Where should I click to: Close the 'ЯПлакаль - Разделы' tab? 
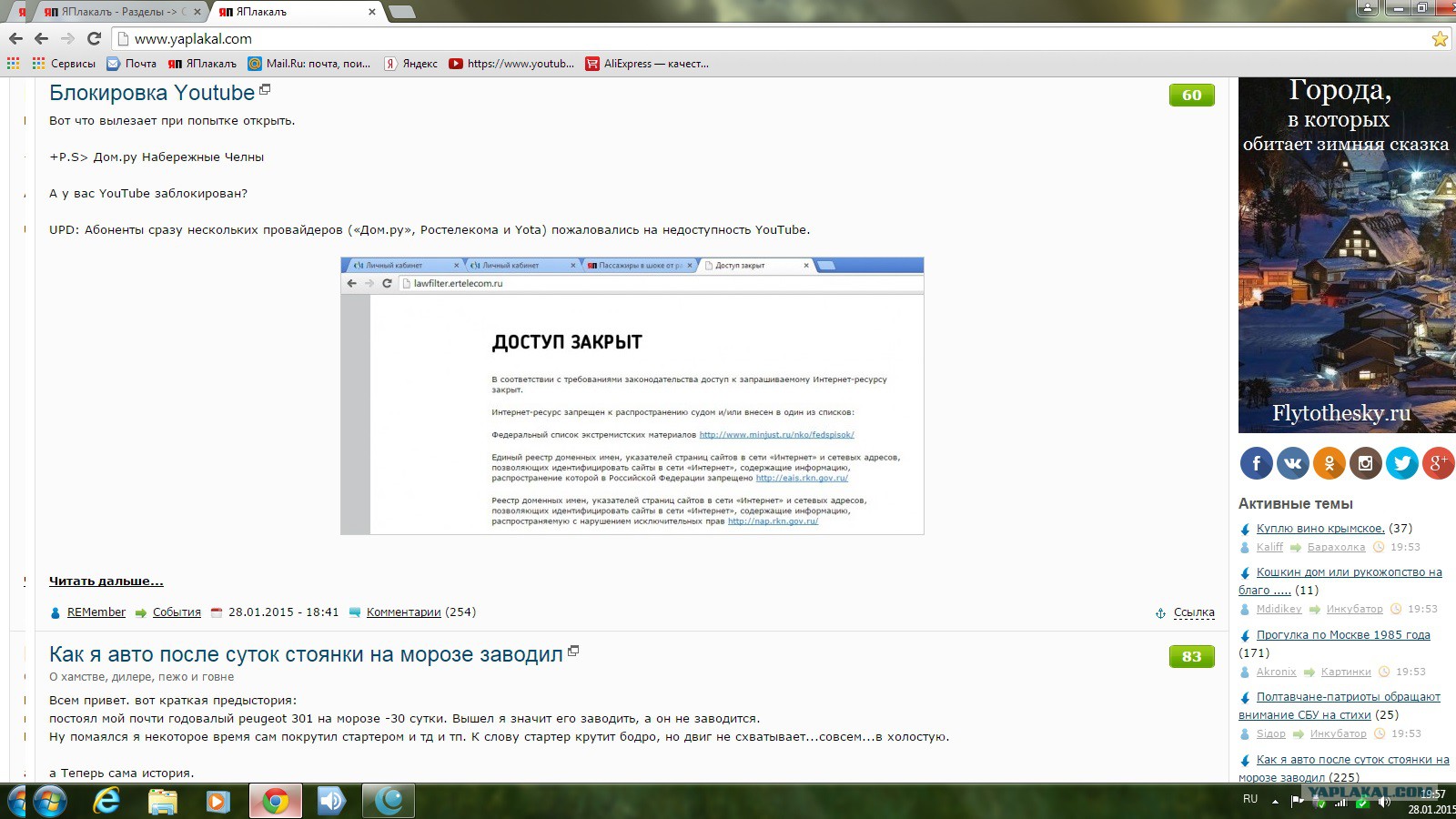[x=197, y=12]
